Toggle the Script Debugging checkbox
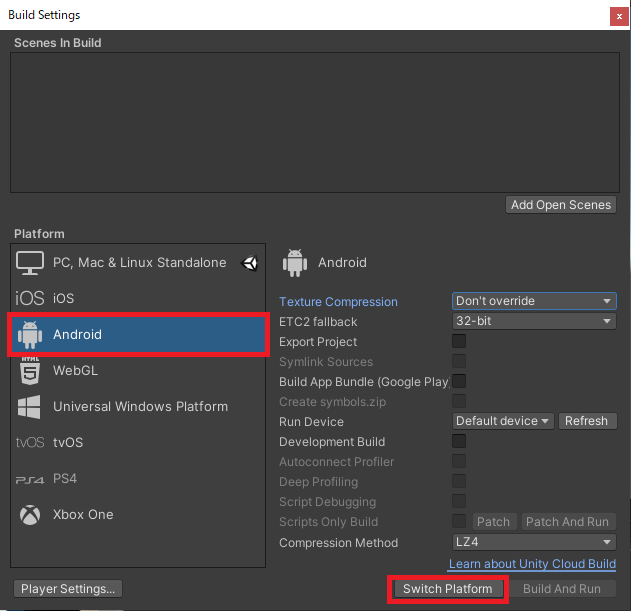631x611 pixels. (459, 501)
